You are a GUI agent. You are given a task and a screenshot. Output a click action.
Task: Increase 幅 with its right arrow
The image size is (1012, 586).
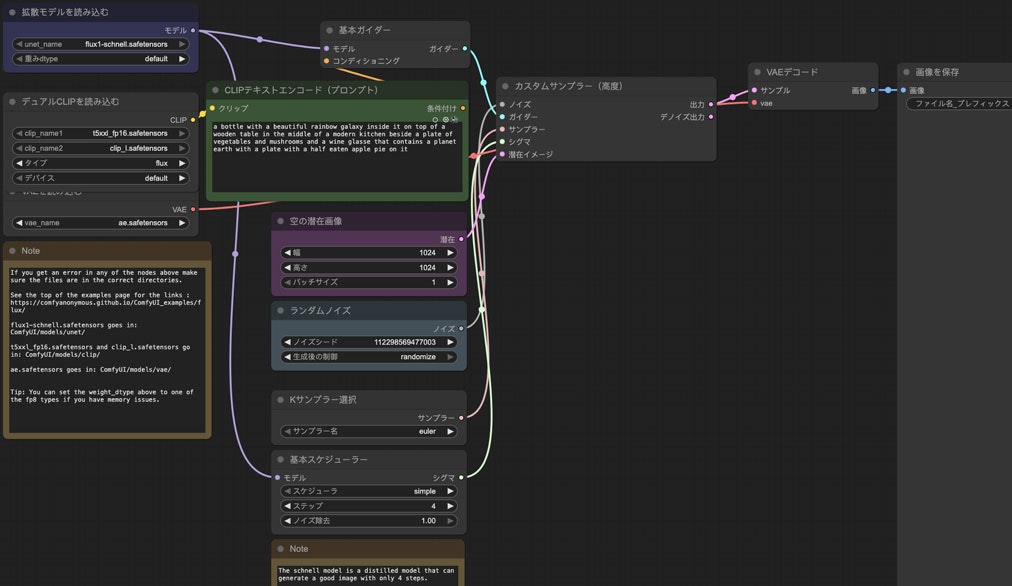(450, 253)
